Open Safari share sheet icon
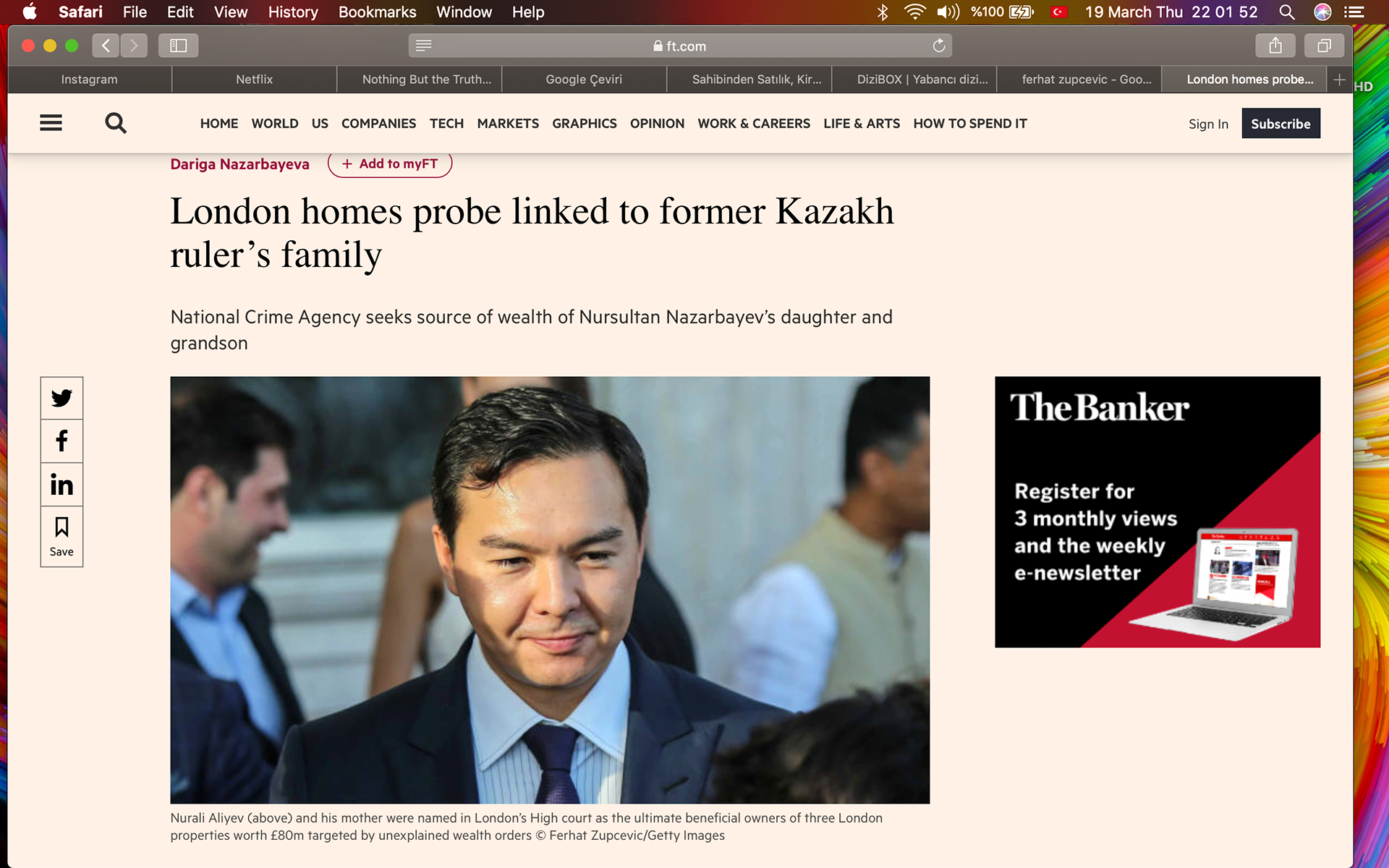This screenshot has height=868, width=1389. click(1275, 46)
